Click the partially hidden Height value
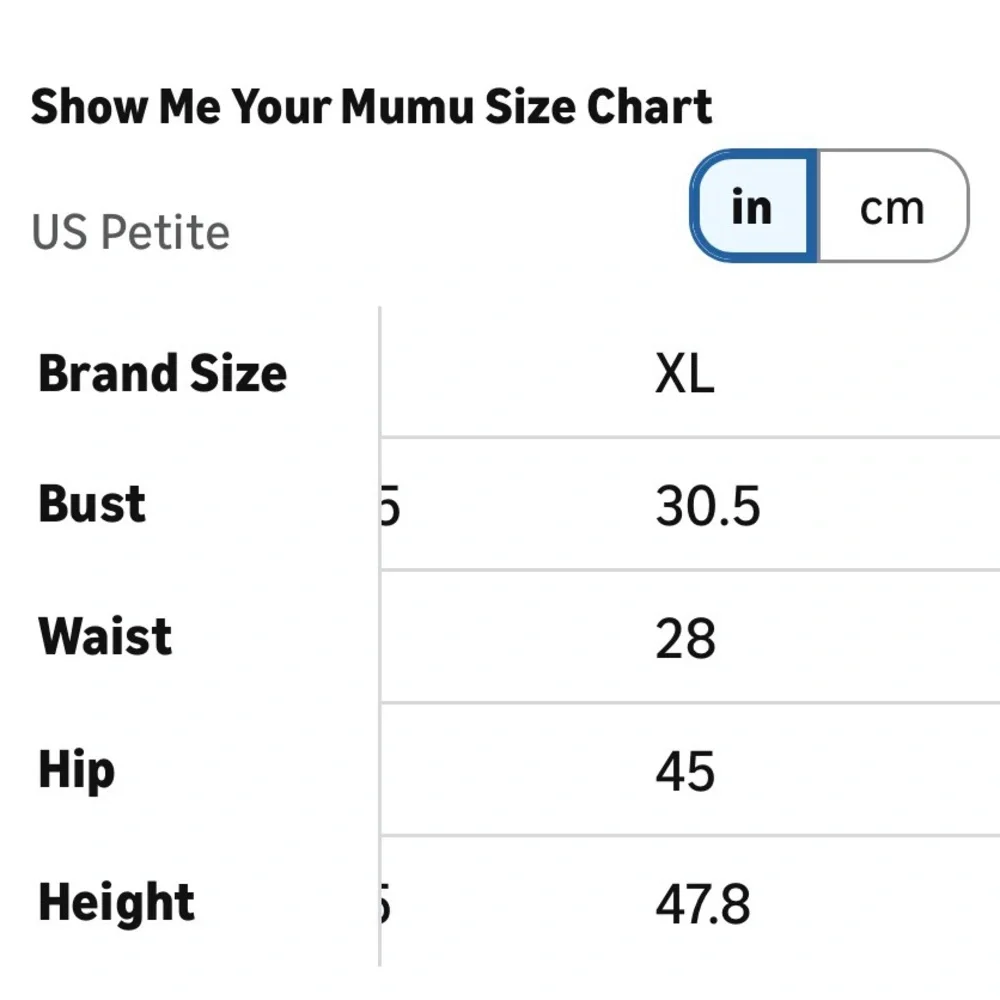 pos(386,905)
